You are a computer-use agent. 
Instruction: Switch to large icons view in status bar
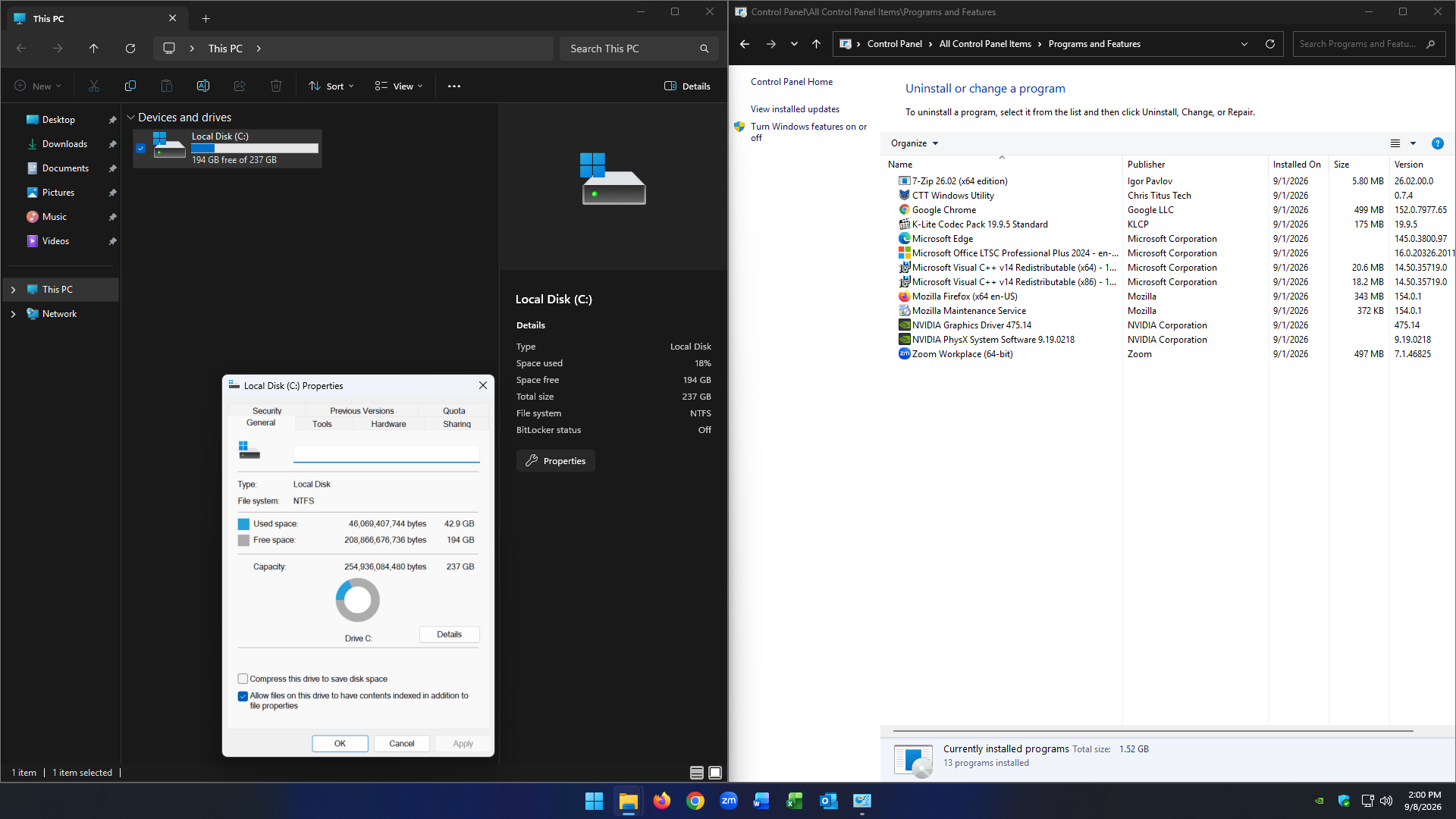[x=715, y=773]
